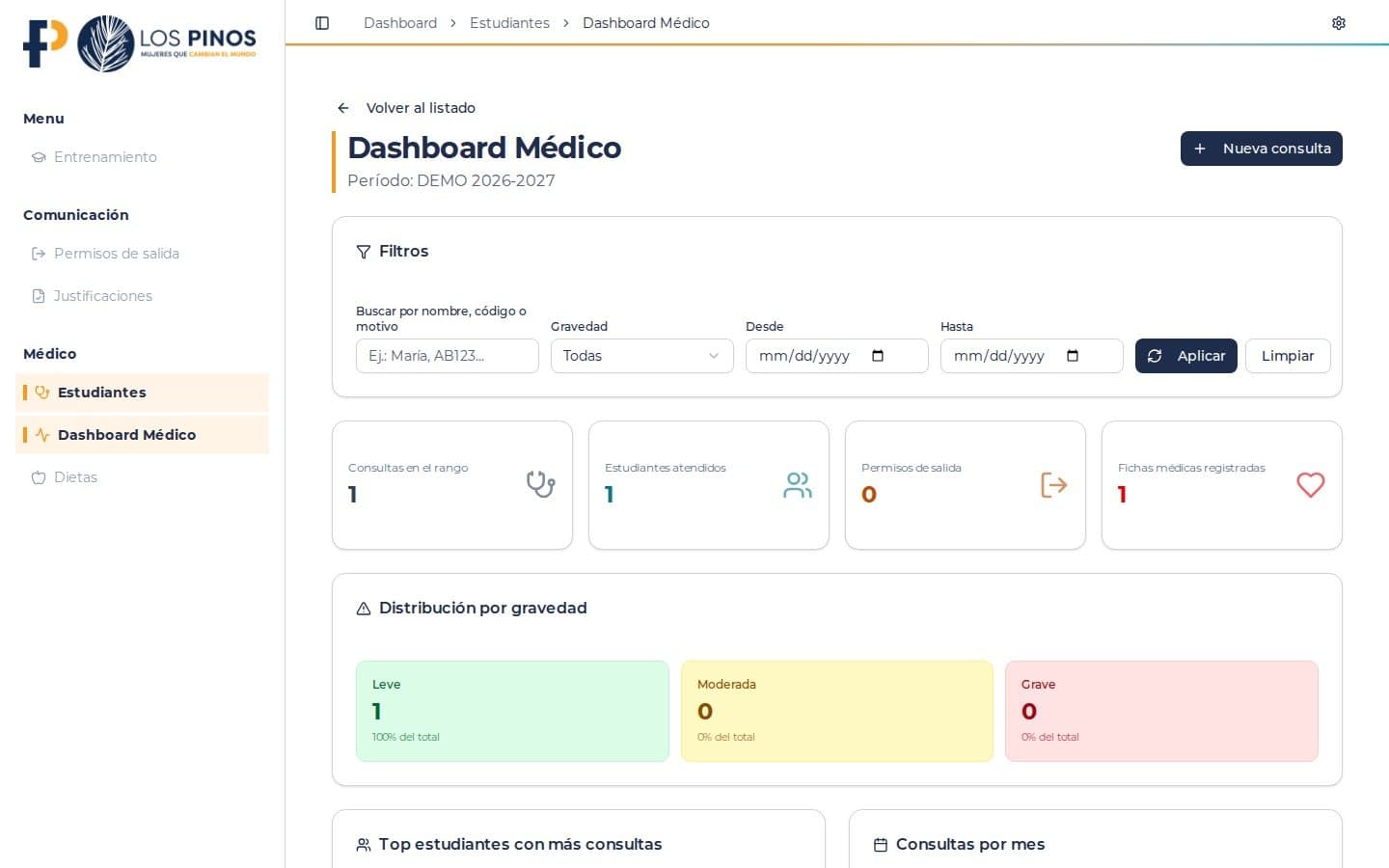Open Entrenamiento in the sidebar
Viewport: 1389px width, 868px height.
[x=143, y=157]
